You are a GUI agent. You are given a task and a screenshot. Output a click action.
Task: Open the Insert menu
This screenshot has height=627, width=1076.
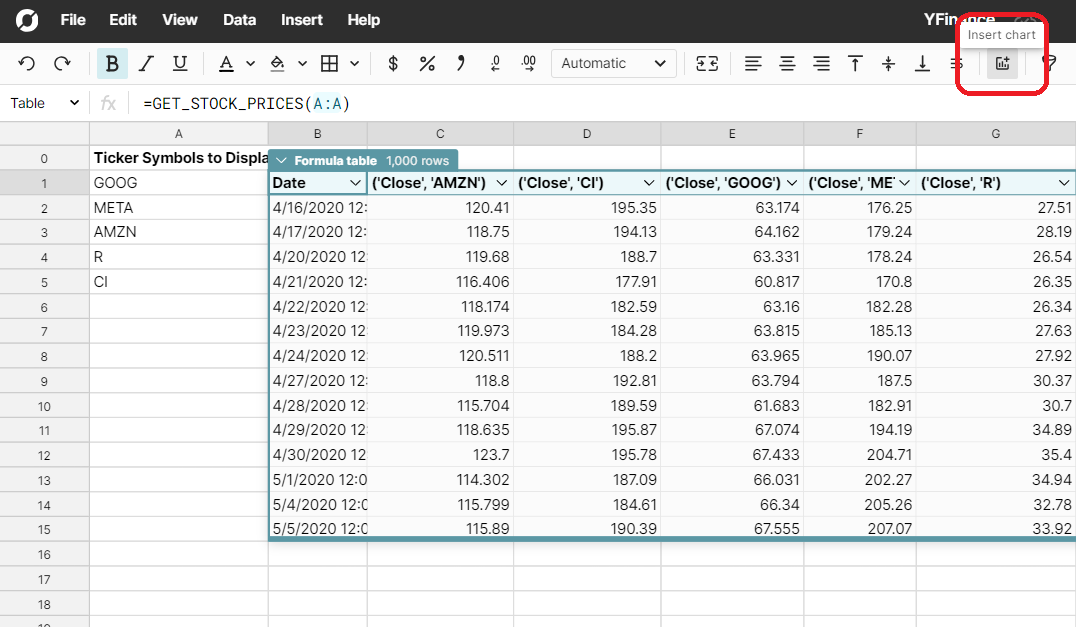pyautogui.click(x=301, y=19)
